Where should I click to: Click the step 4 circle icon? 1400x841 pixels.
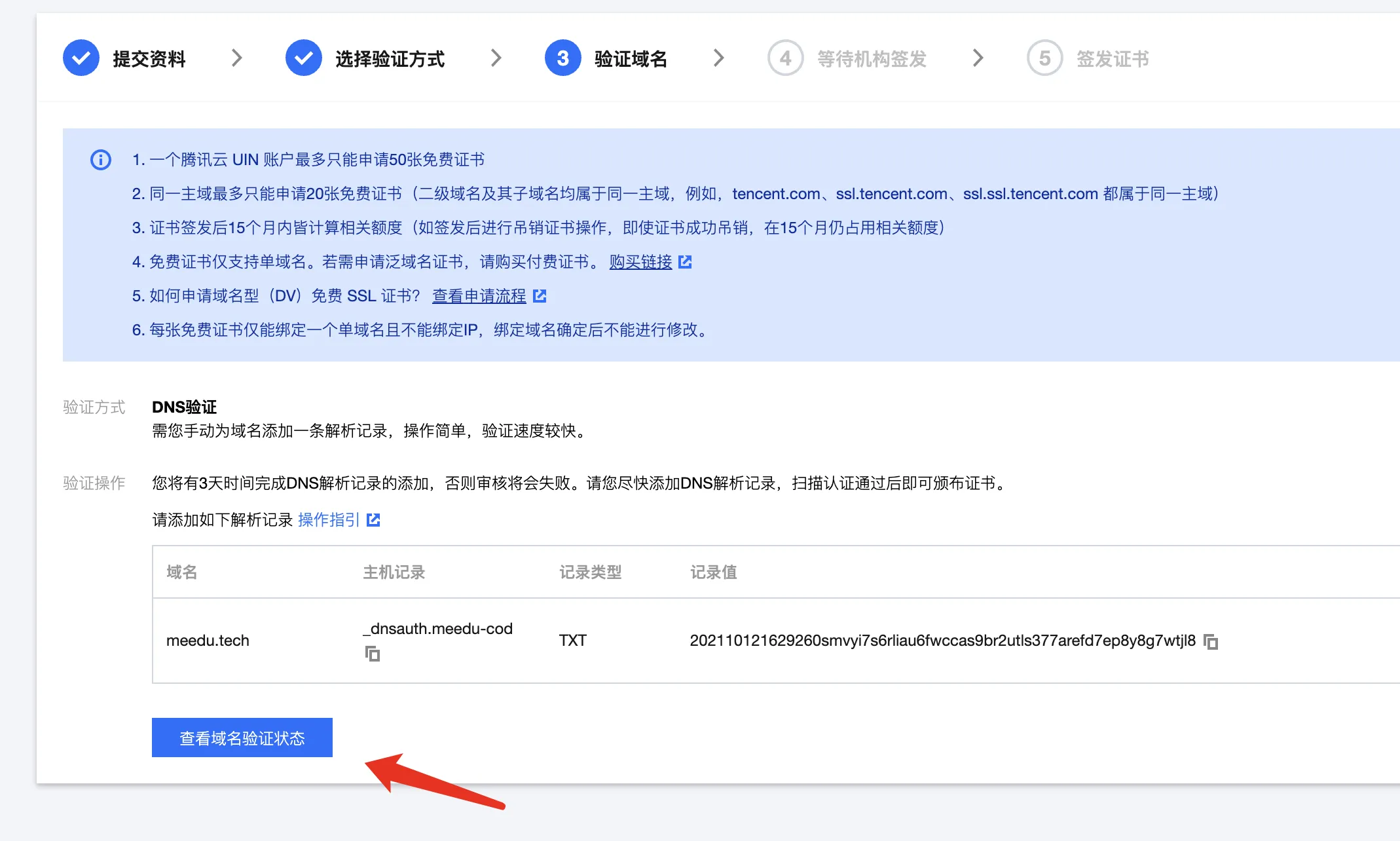pos(786,58)
